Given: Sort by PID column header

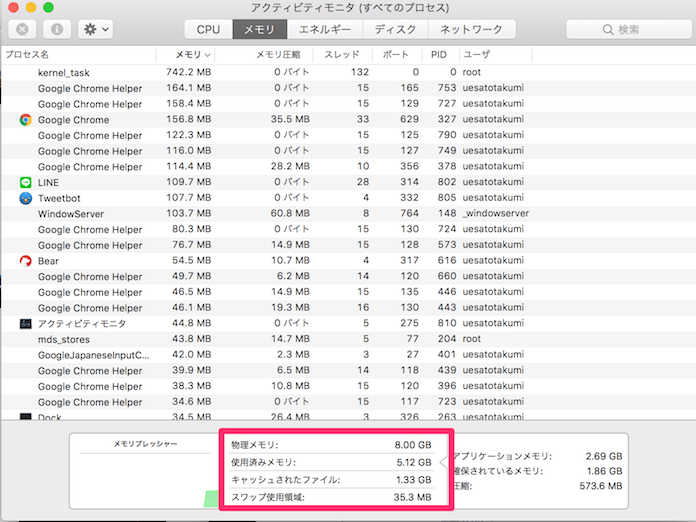Looking at the screenshot, I should (440, 55).
